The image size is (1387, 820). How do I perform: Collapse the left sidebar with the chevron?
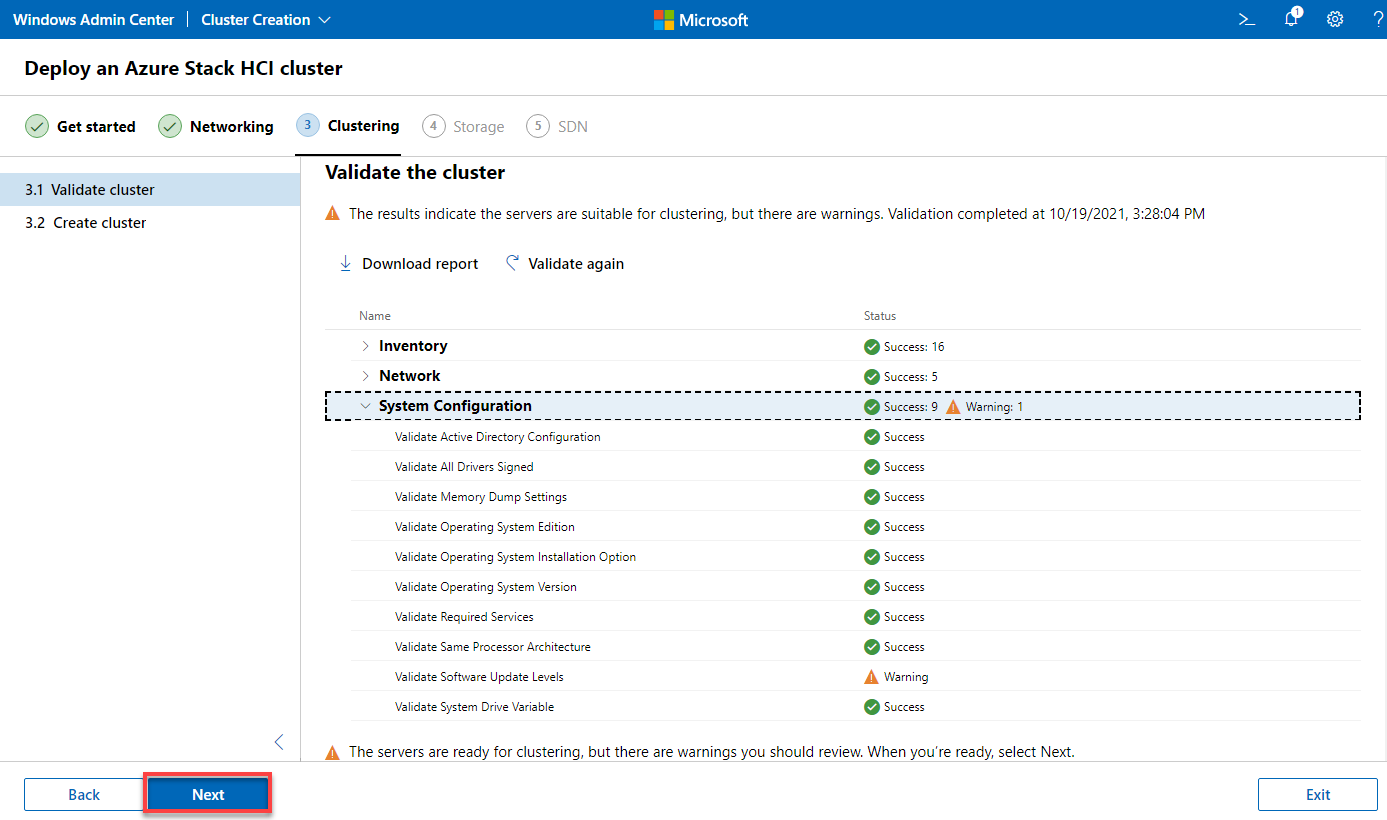pyautogui.click(x=279, y=742)
